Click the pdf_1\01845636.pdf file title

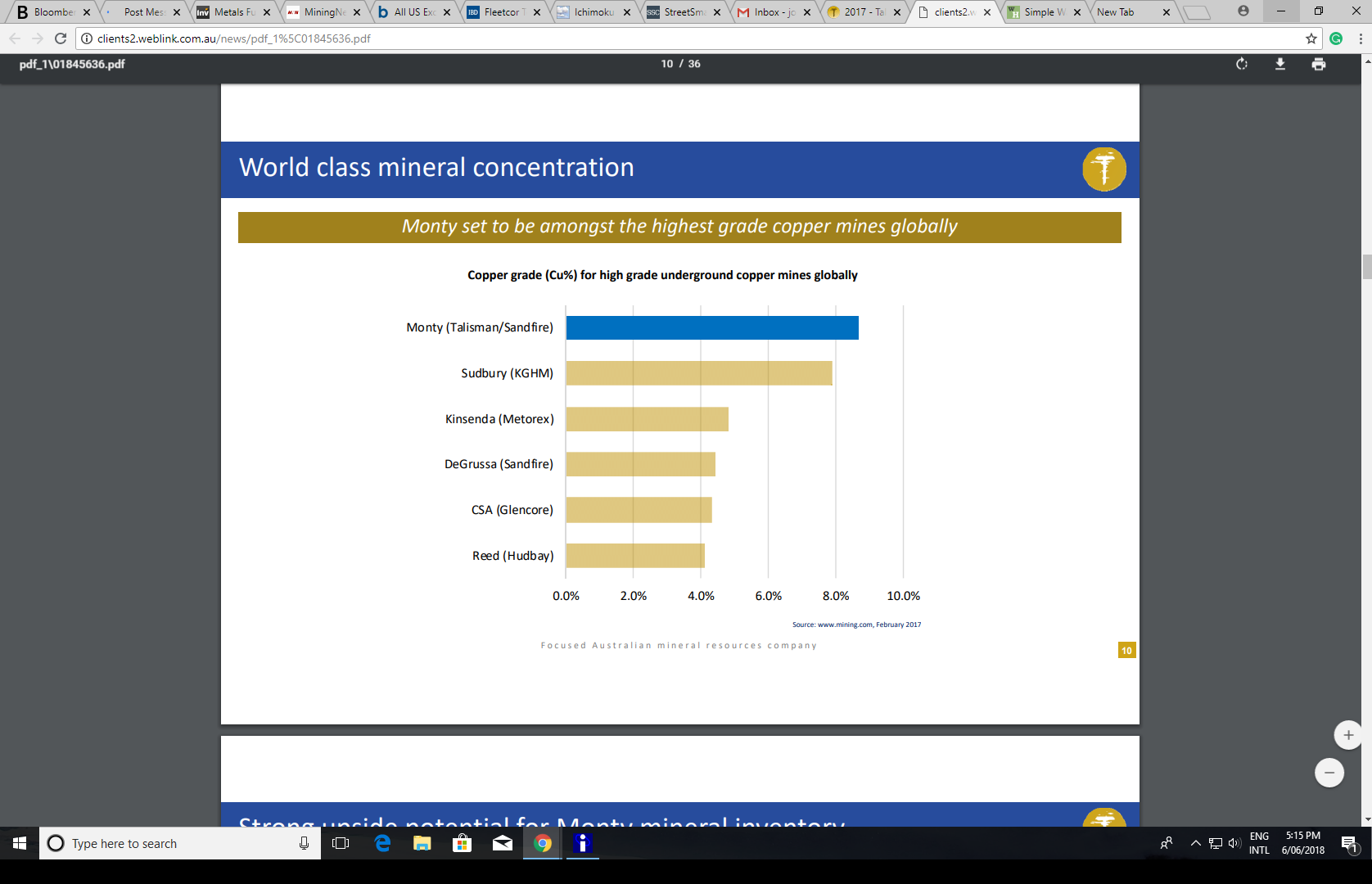tap(72, 64)
